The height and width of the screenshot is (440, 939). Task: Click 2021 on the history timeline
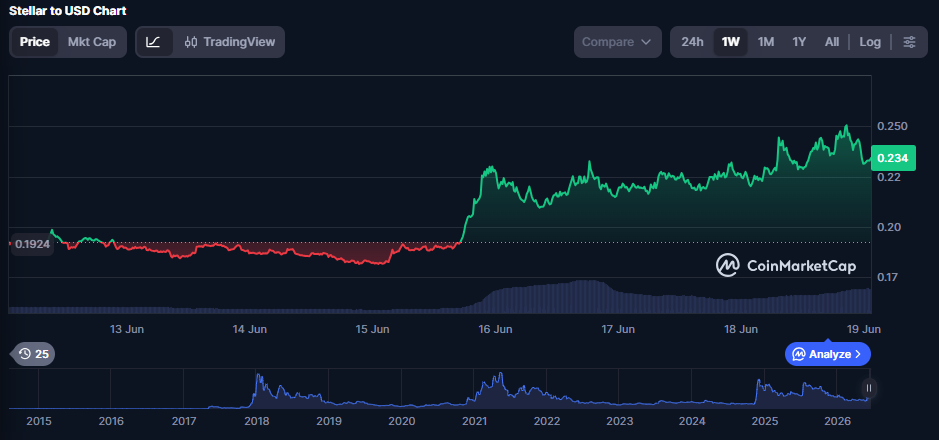point(474,421)
